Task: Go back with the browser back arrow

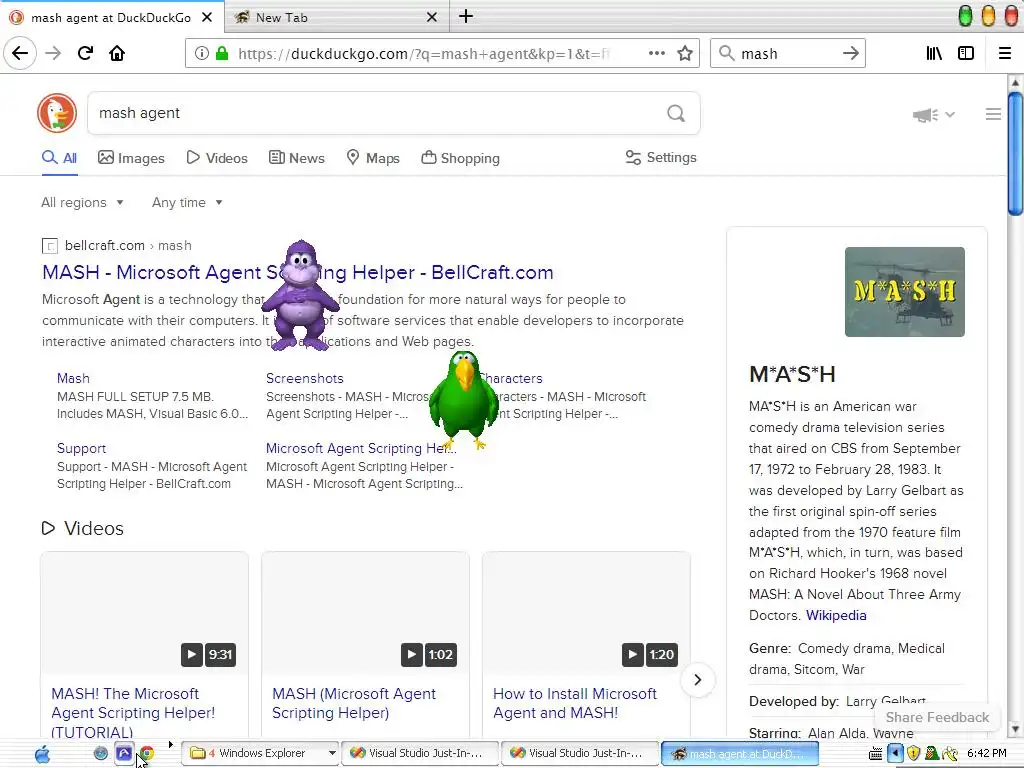Action: pyautogui.click(x=20, y=53)
